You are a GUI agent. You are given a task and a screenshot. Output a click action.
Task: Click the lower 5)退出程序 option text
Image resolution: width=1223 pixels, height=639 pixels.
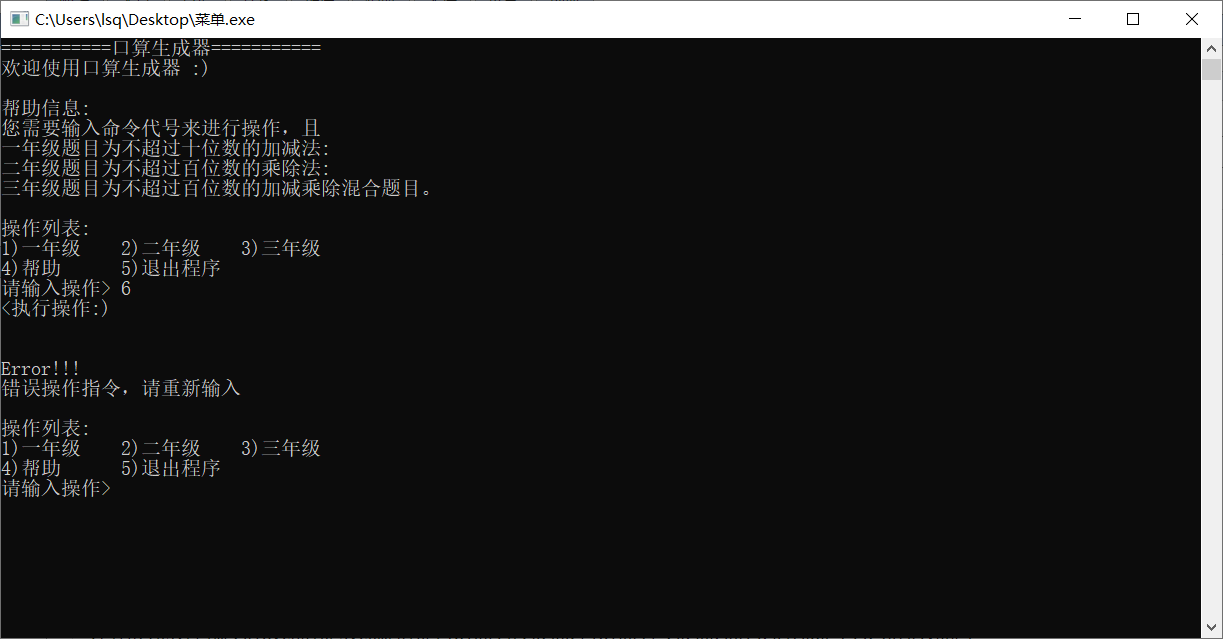click(x=171, y=469)
